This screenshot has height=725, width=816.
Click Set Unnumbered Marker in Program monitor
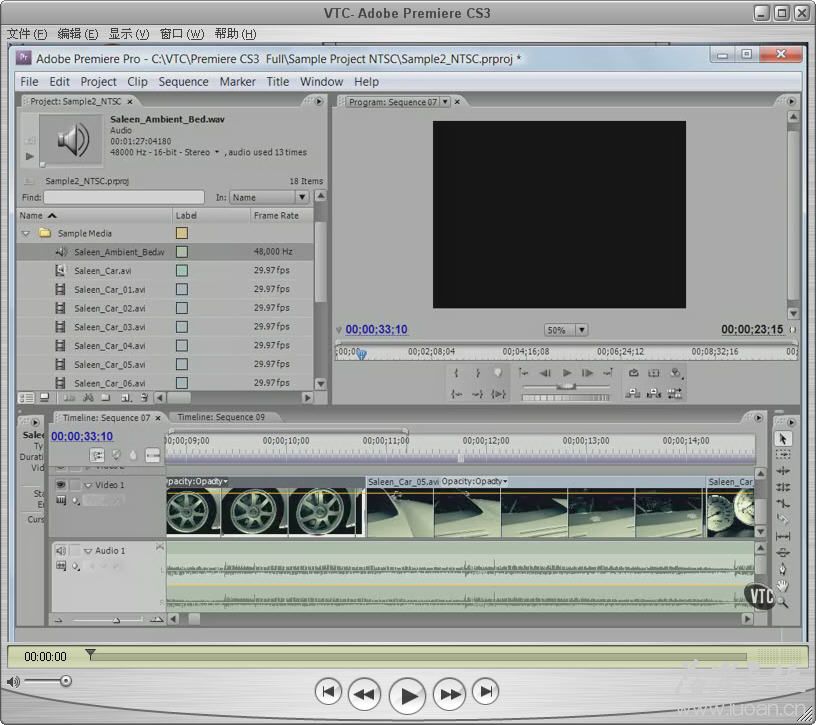[498, 373]
